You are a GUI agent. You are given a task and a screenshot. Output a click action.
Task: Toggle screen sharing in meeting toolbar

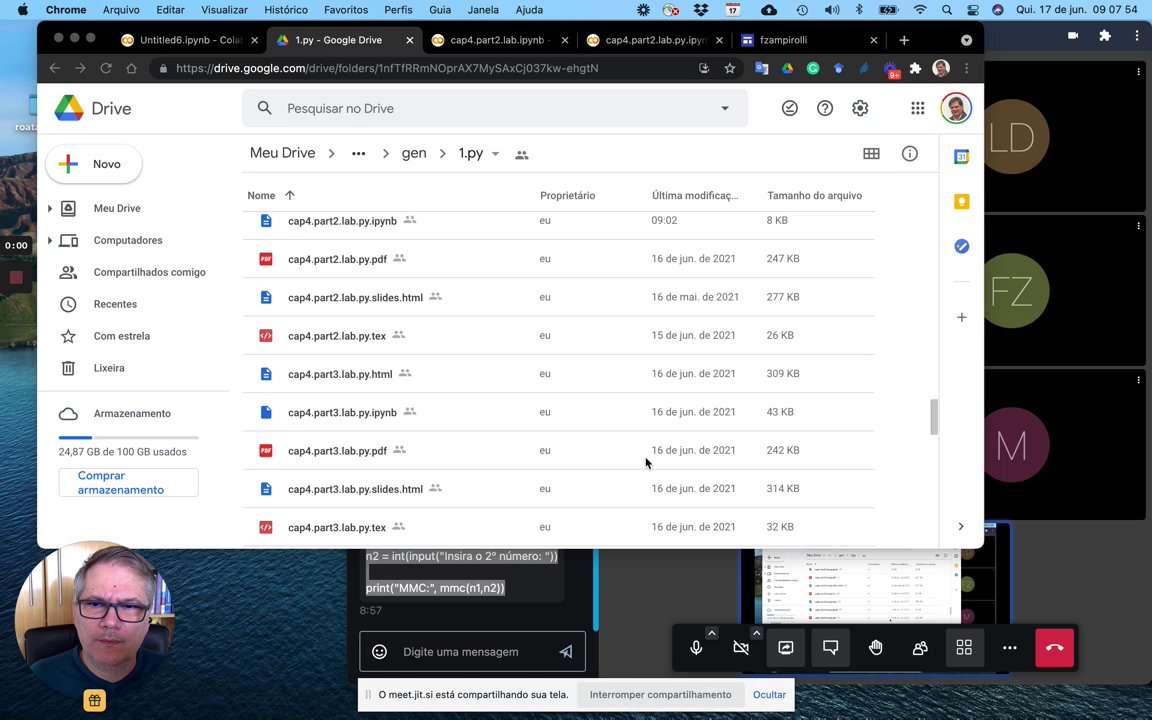coord(785,647)
